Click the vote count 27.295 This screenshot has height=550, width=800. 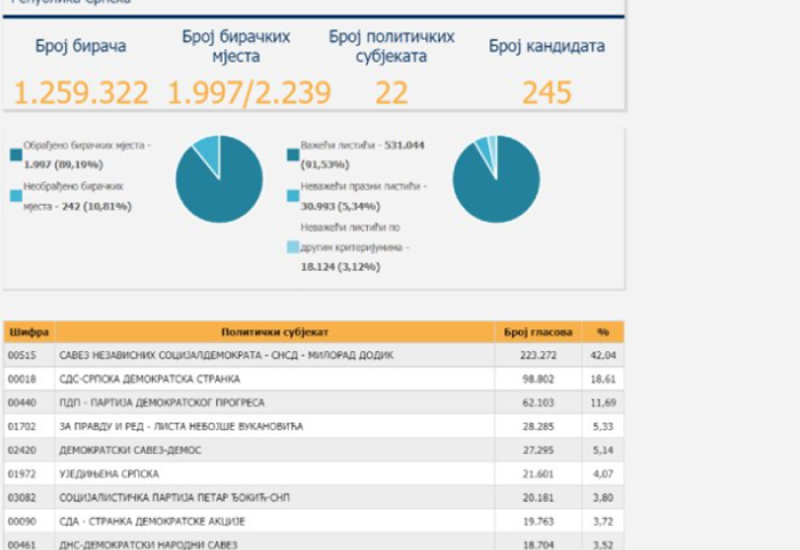click(538, 450)
